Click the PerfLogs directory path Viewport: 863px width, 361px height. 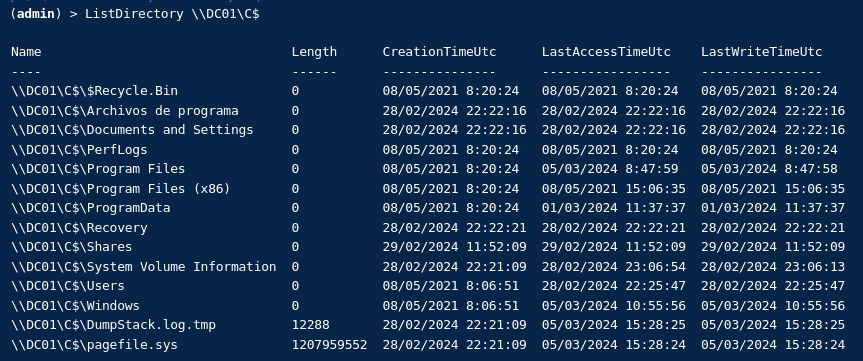point(79,150)
